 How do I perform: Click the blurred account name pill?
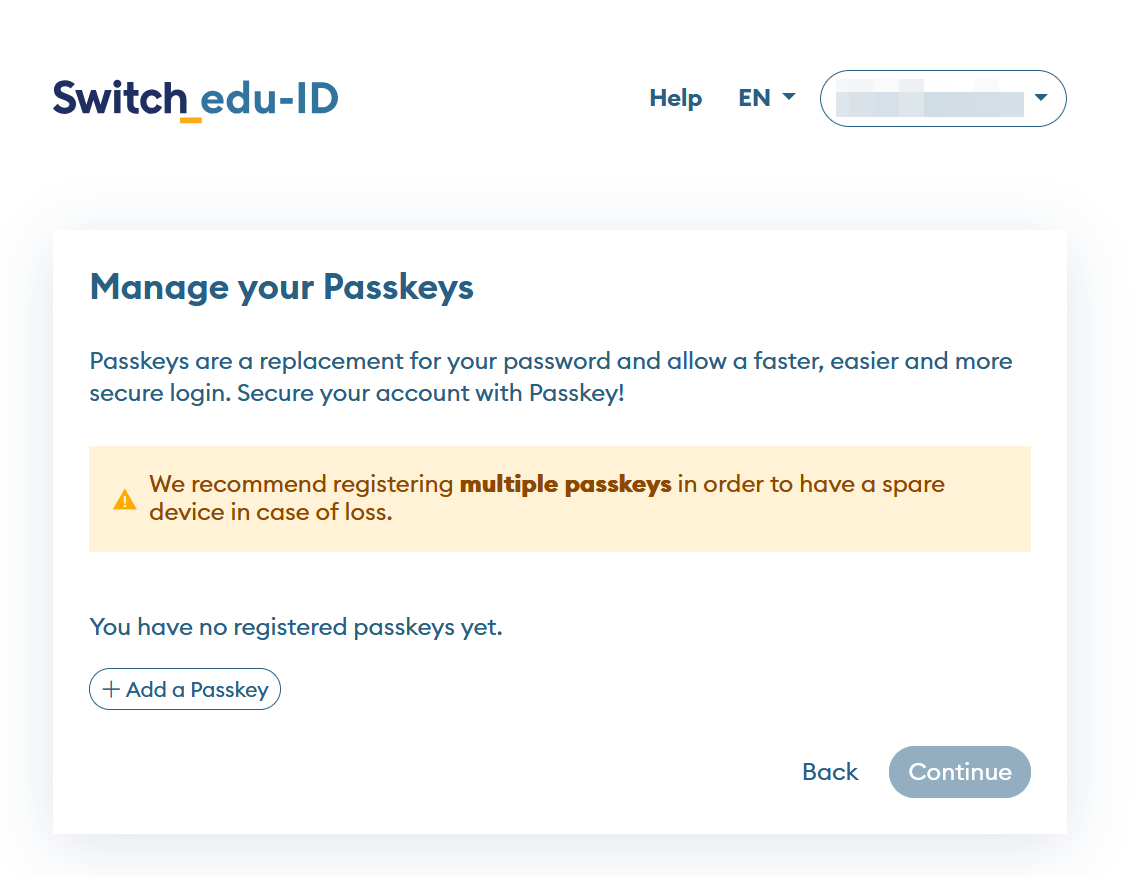tap(930, 99)
